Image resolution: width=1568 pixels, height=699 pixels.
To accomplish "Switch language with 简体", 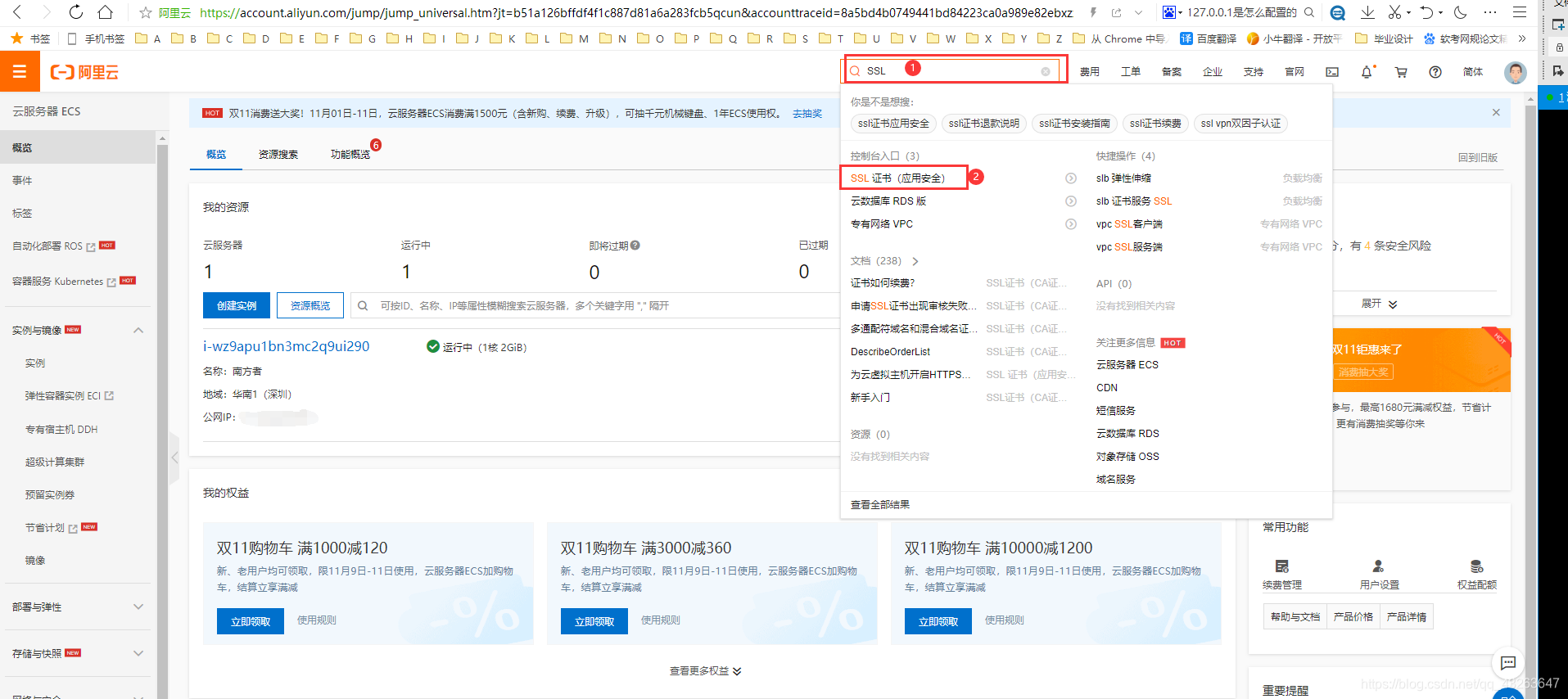I will [x=1473, y=72].
